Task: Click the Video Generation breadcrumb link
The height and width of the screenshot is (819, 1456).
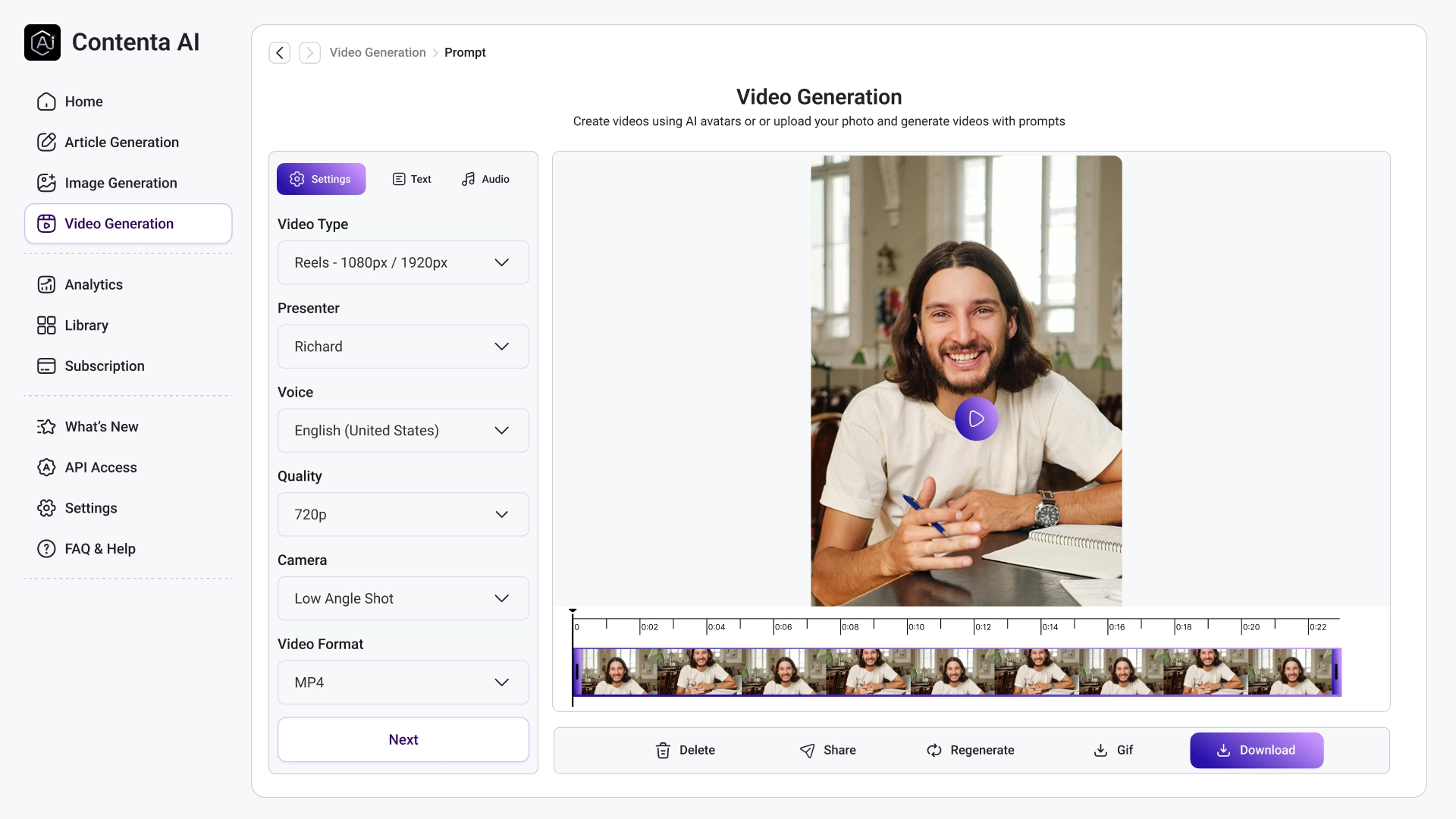Action: click(x=378, y=52)
